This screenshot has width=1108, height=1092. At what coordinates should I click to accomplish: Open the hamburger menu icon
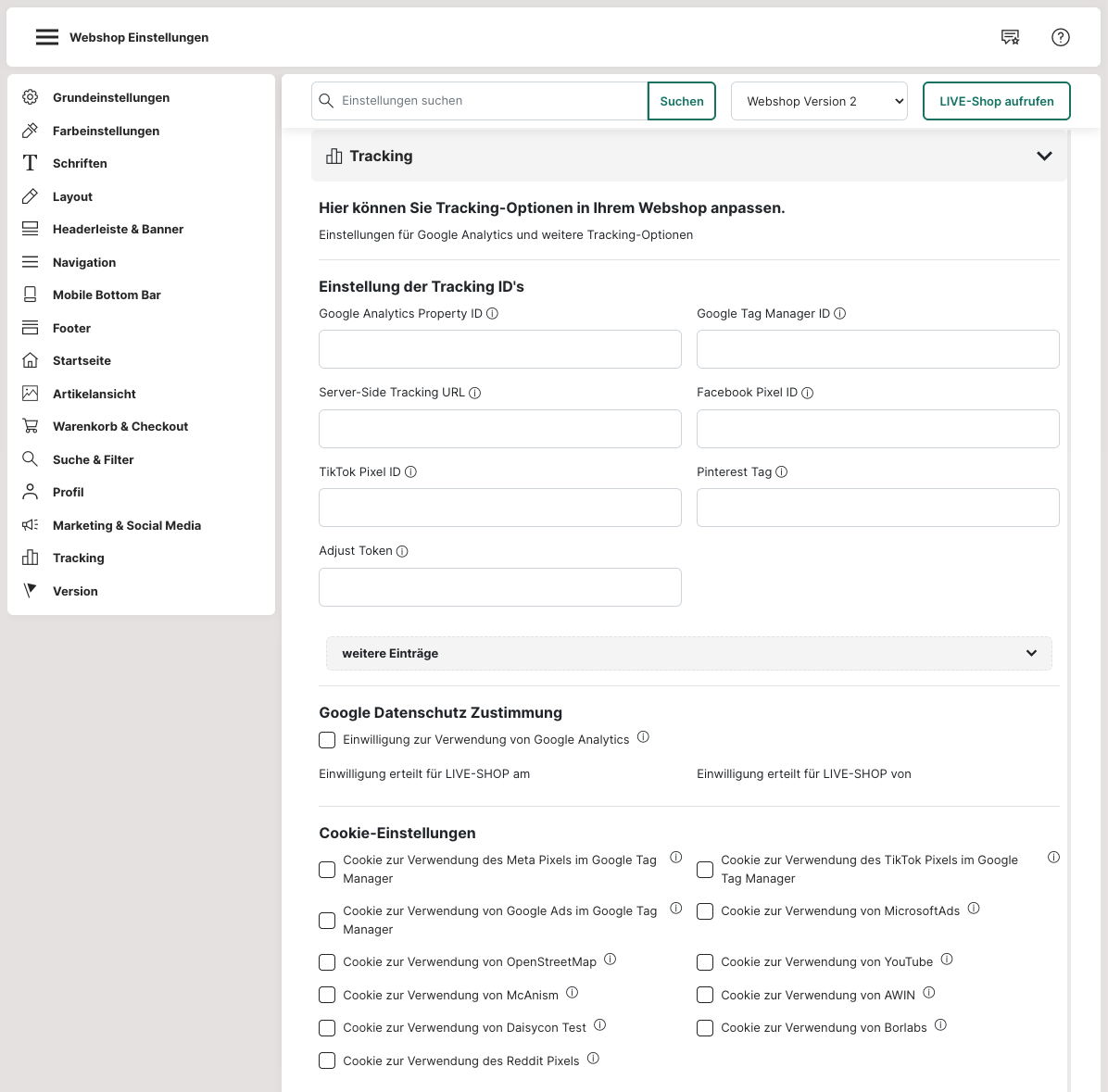coord(46,37)
